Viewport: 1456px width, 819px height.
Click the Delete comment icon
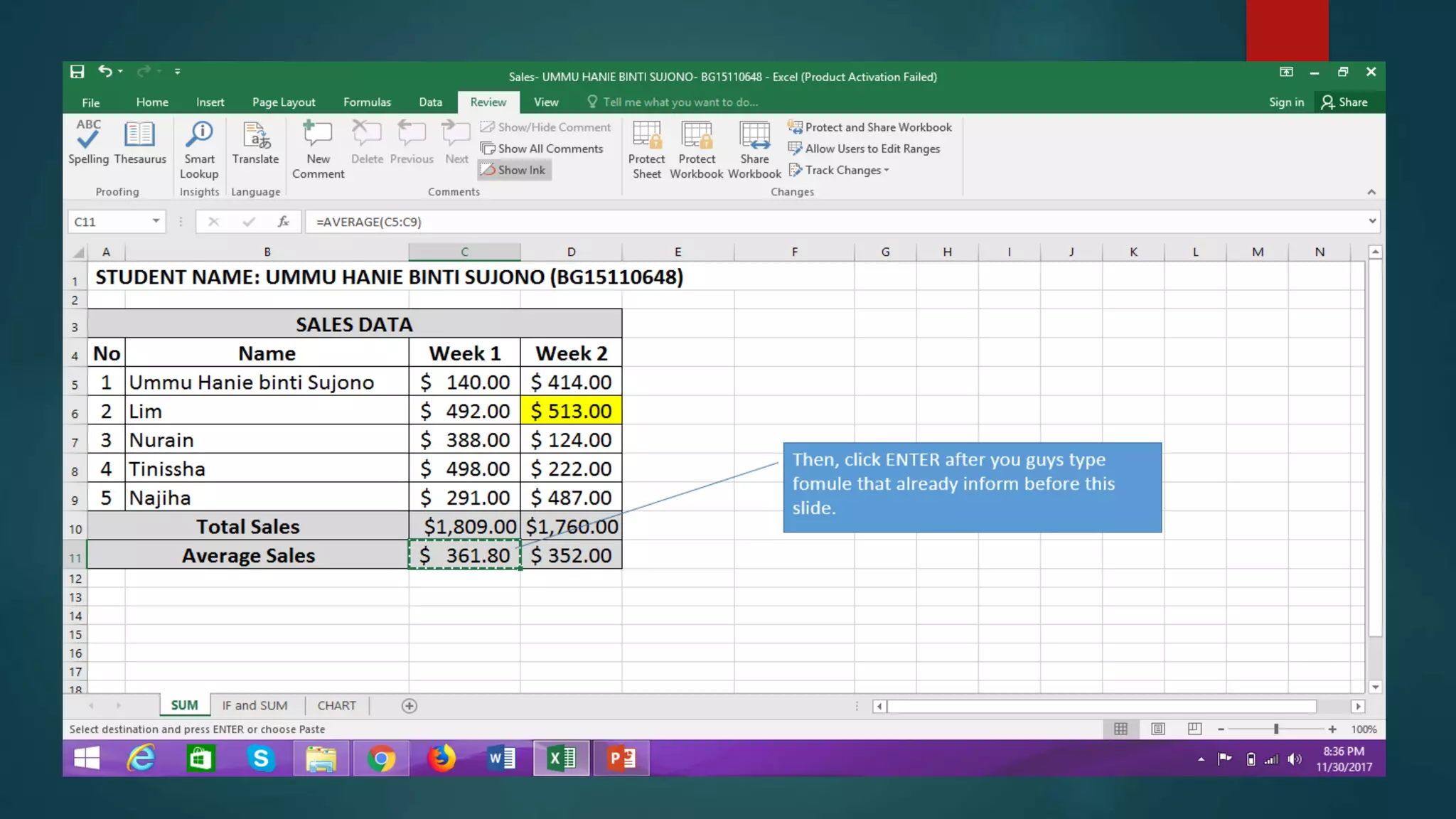coord(367,142)
